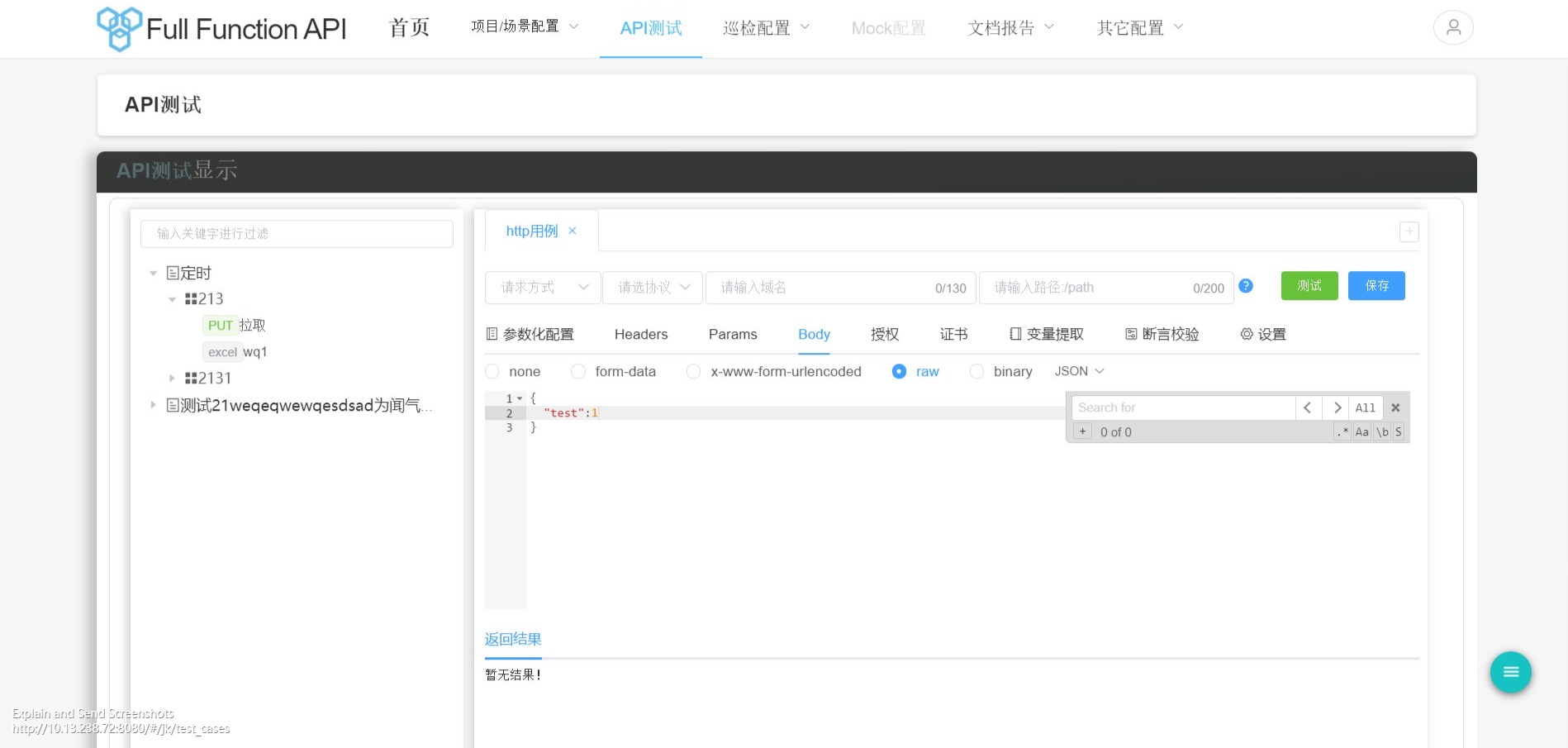Expand the 测试21weqeqwewqesdsad tree node
Image resolution: width=1568 pixels, height=748 pixels.
pos(153,405)
